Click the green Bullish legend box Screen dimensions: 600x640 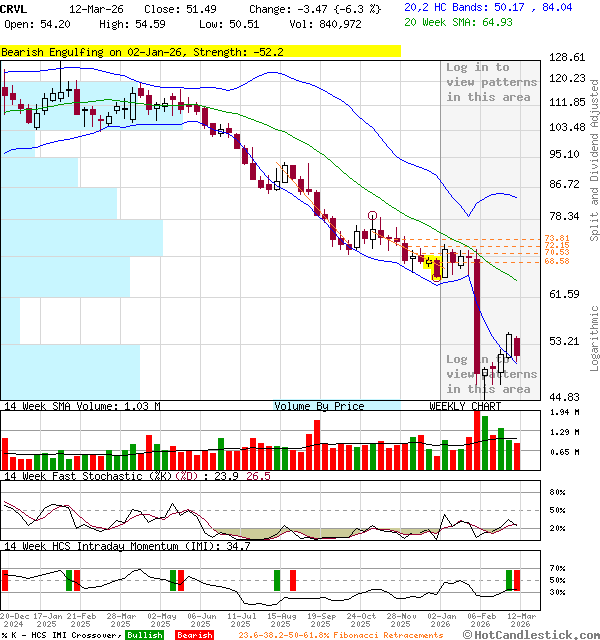[145, 635]
